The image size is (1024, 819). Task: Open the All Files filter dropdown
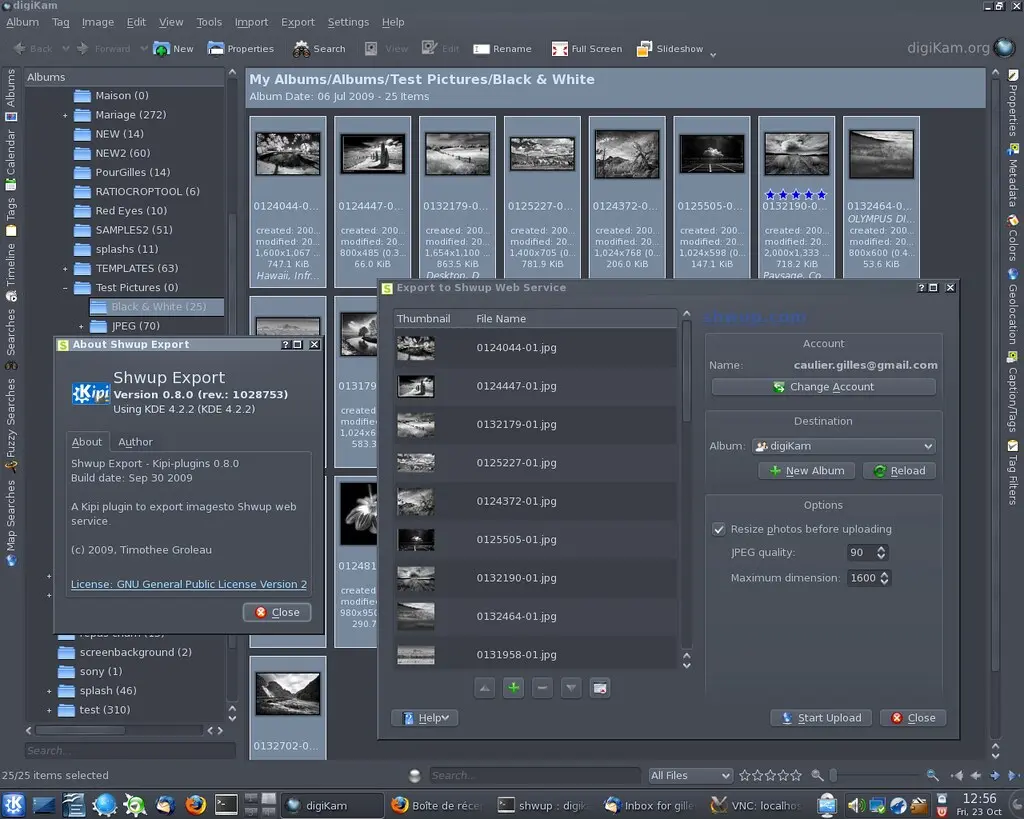click(x=690, y=775)
